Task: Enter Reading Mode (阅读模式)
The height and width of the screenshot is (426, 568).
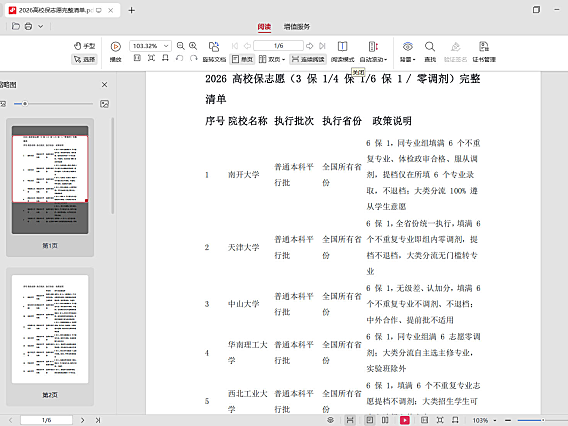Action: point(342,51)
